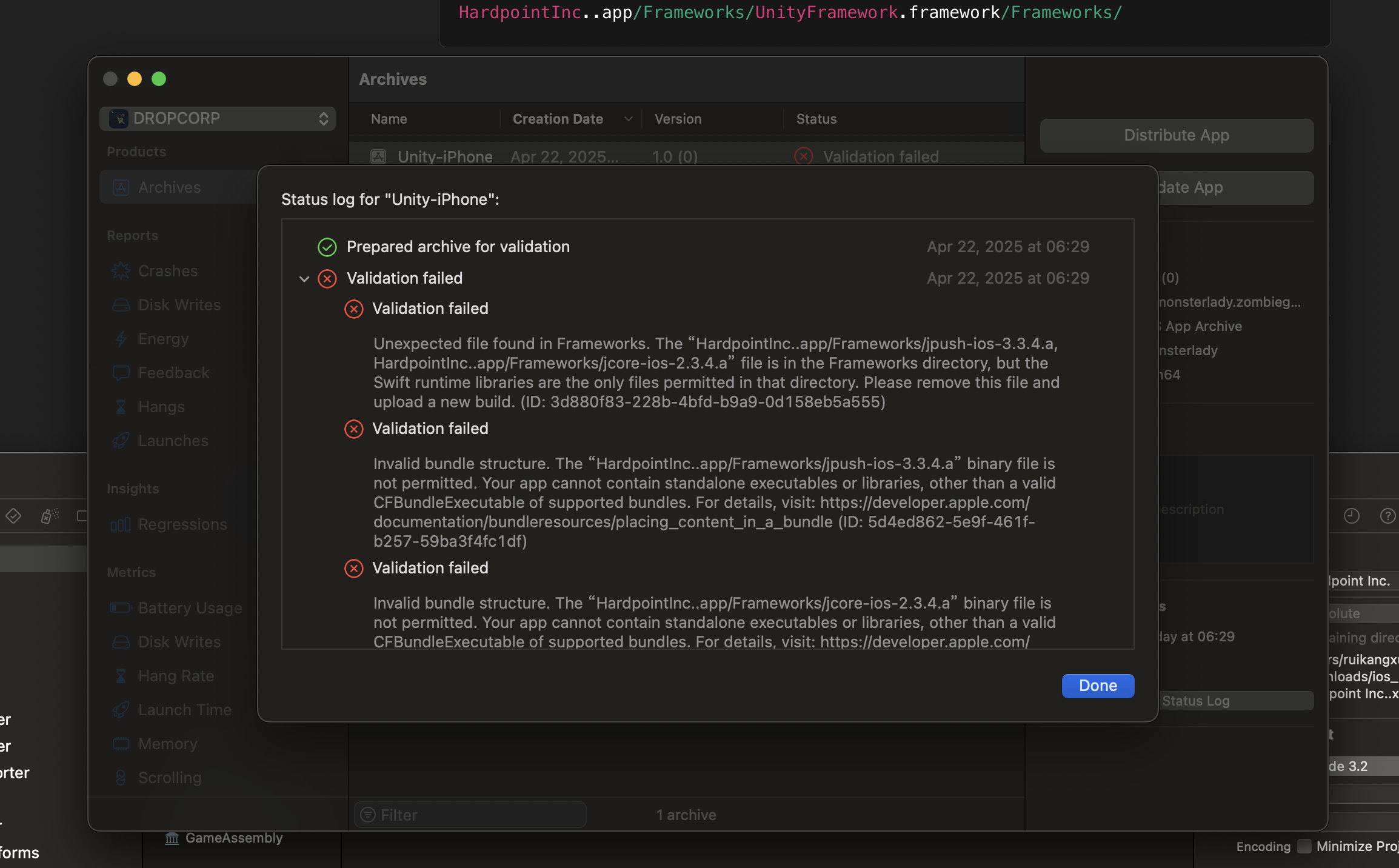Select Archives in the sidebar
This screenshot has height=868, width=1399.
point(169,187)
